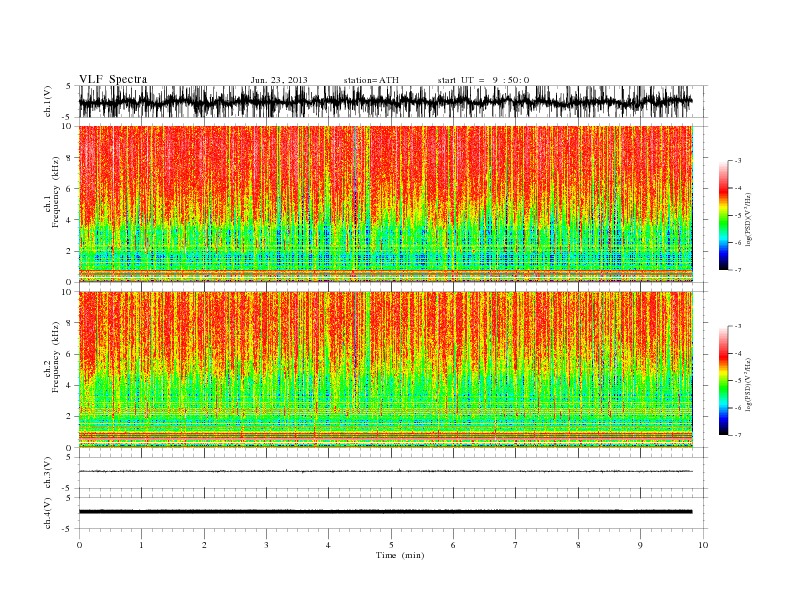Click the 'Time (min)' axis label
792x612 pixels.
click(x=400, y=555)
